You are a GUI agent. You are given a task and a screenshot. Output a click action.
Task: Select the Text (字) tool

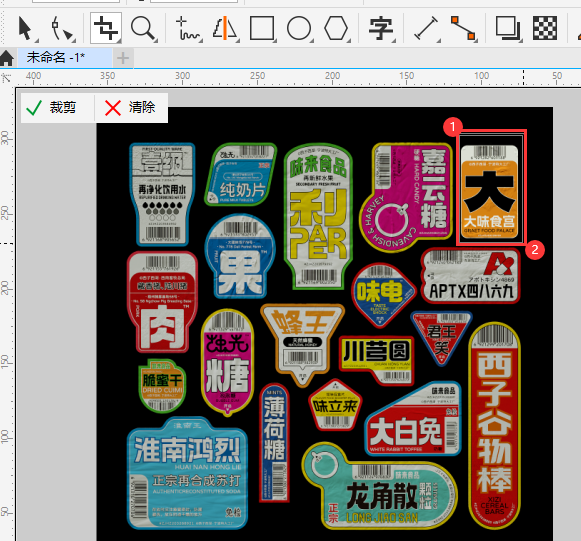coord(381,28)
